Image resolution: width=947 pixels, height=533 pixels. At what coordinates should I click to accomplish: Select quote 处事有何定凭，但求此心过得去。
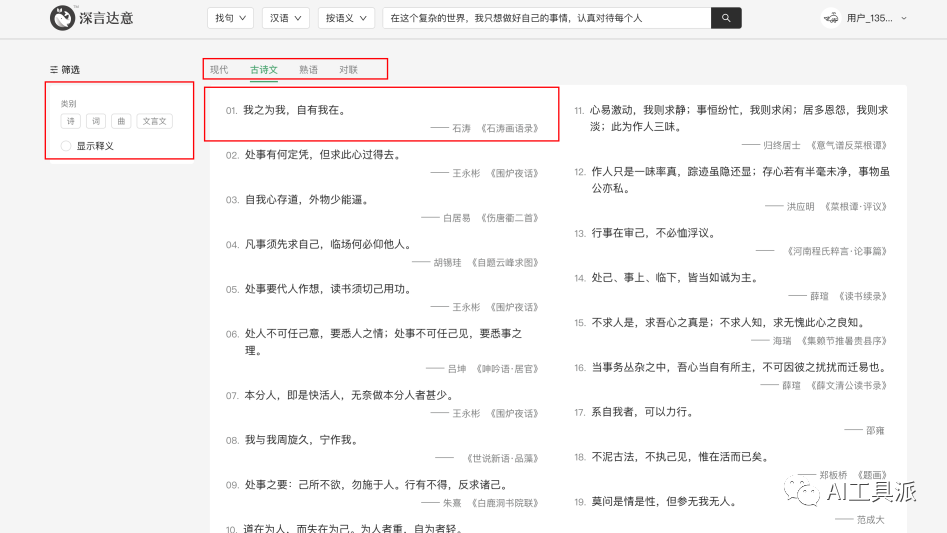(323, 155)
